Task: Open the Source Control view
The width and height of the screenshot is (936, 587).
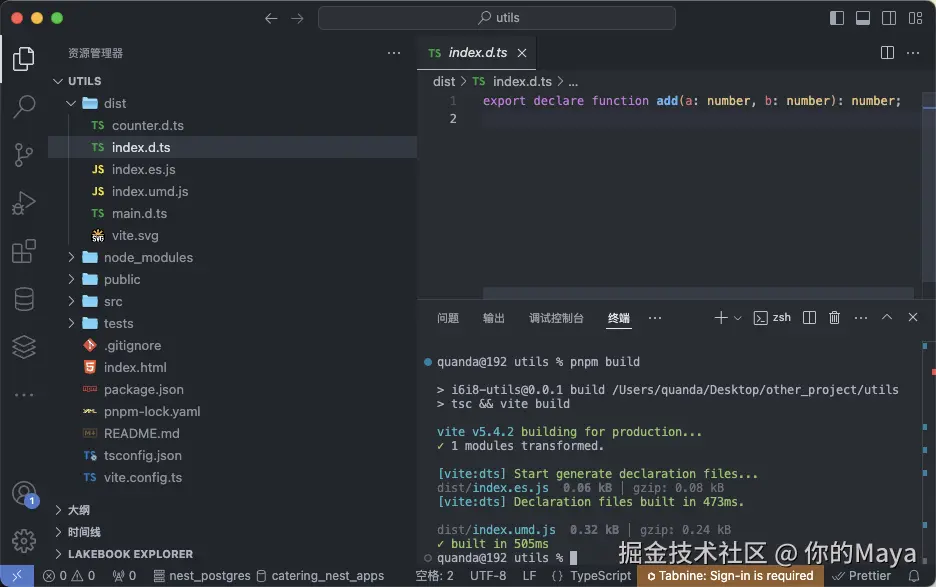Action: click(24, 154)
